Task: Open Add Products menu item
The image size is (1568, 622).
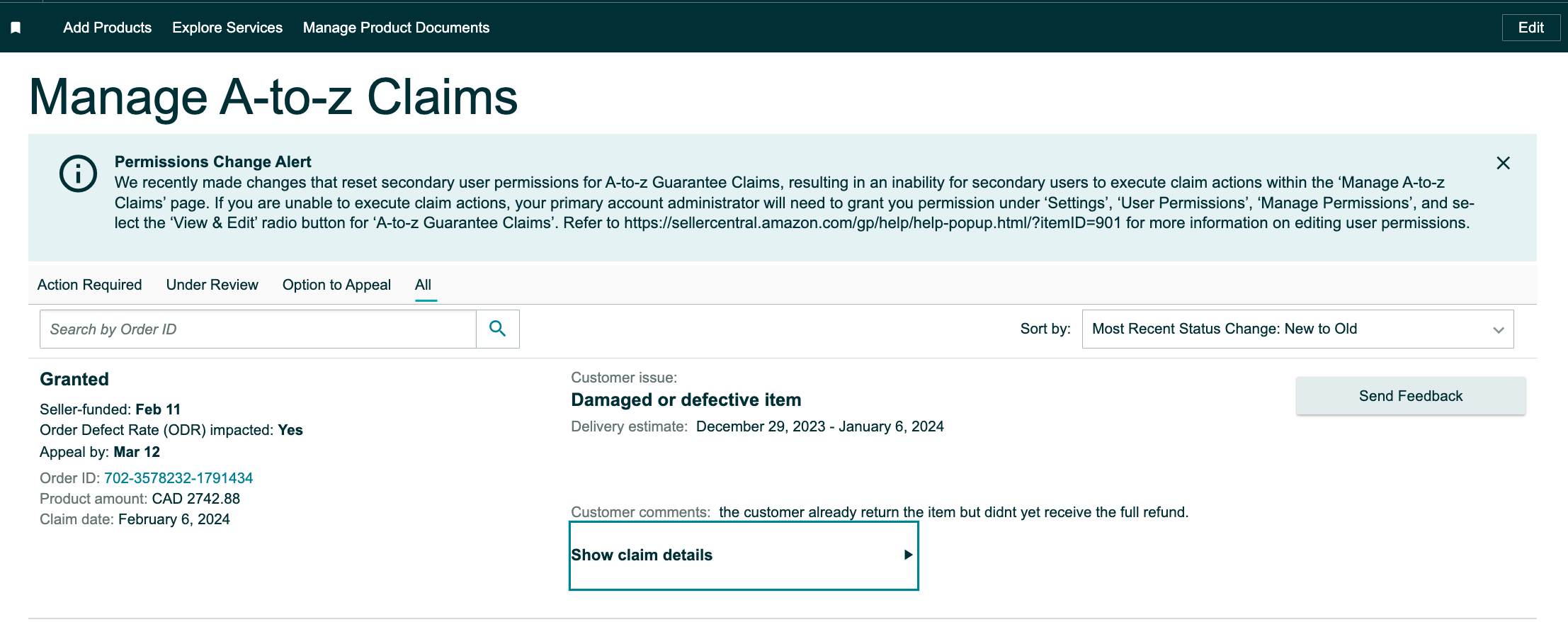Action: pyautogui.click(x=107, y=28)
